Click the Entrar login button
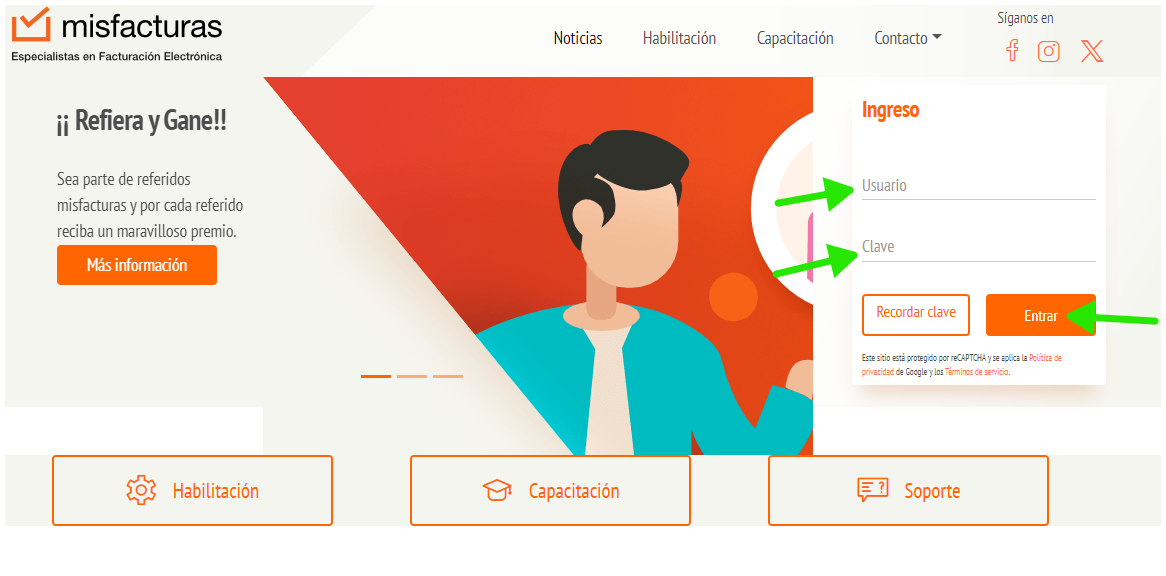1166x576 pixels. tap(1040, 315)
